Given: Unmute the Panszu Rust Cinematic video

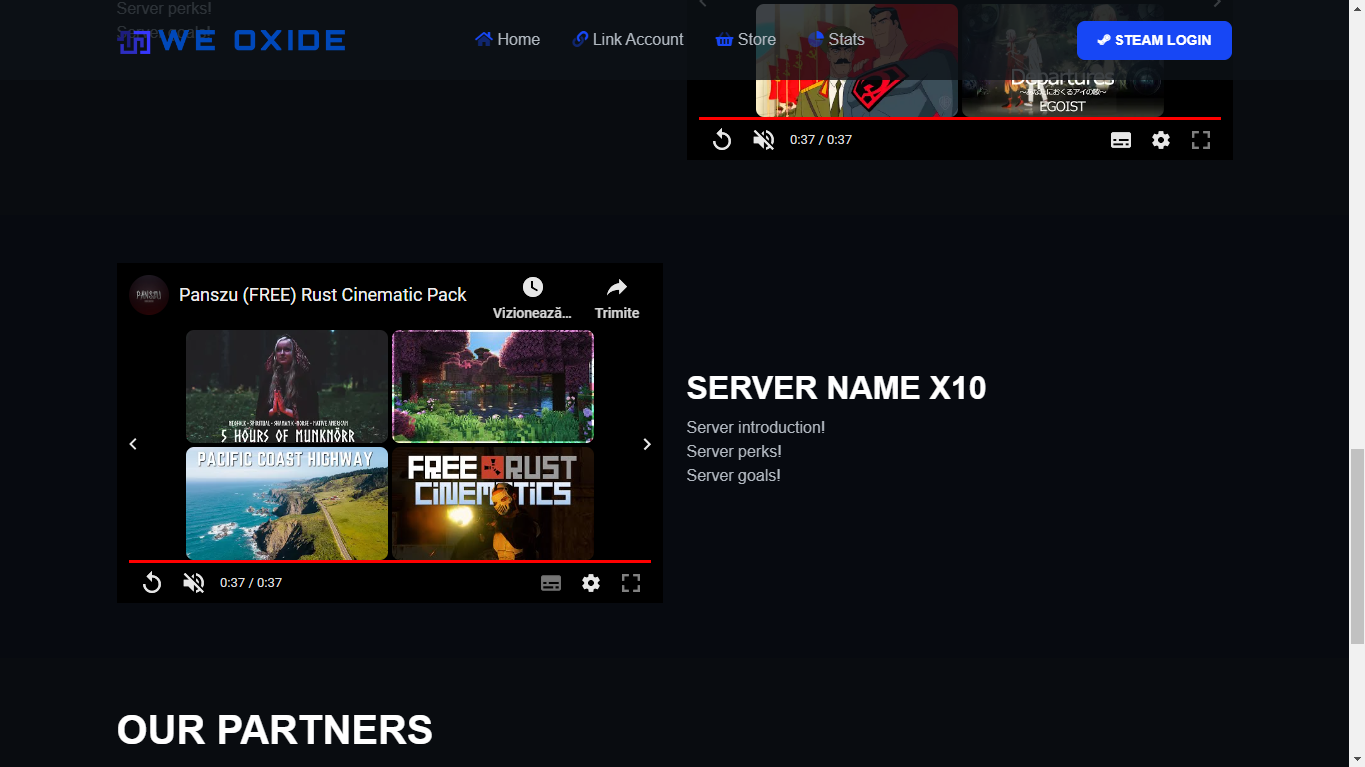Looking at the screenshot, I should coord(194,583).
